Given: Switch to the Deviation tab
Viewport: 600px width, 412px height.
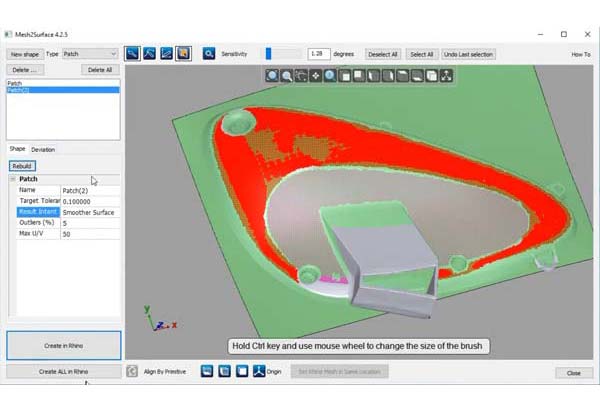Looking at the screenshot, I should click(43, 149).
